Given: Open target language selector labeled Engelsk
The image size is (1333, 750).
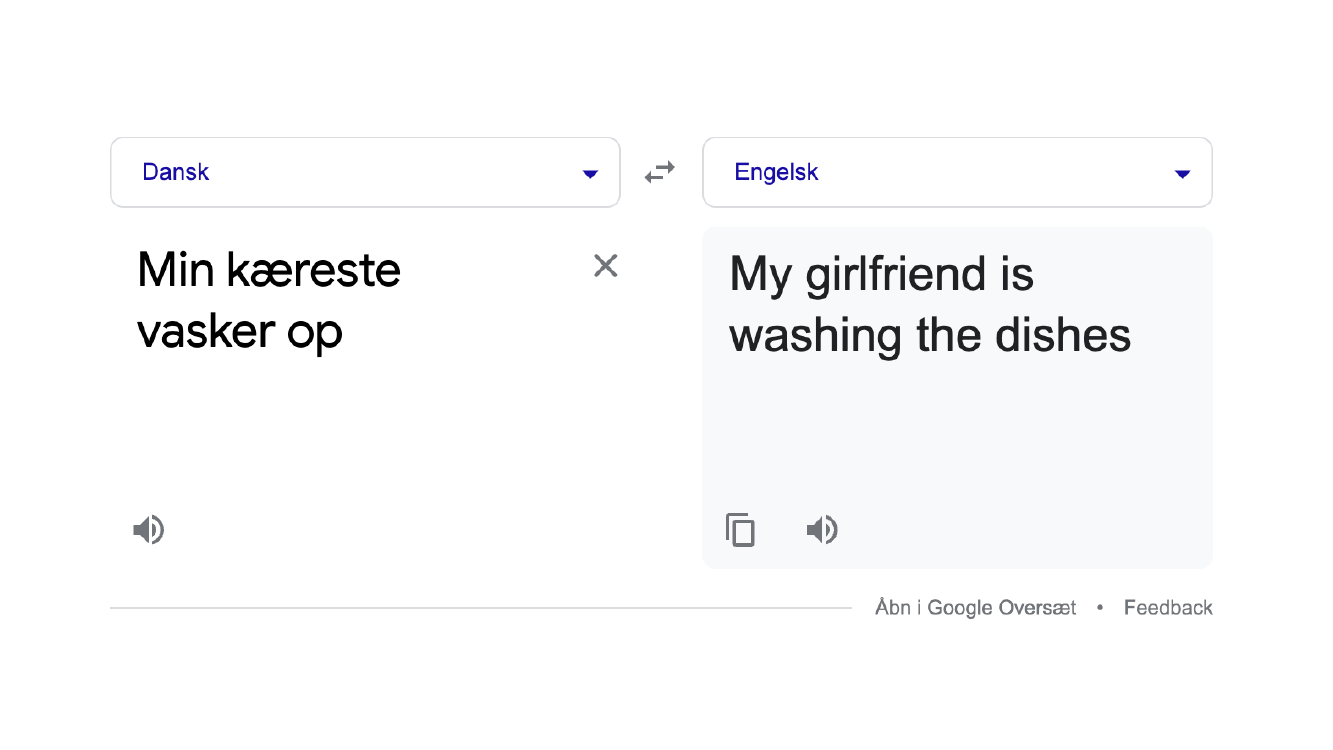Looking at the screenshot, I should [957, 172].
